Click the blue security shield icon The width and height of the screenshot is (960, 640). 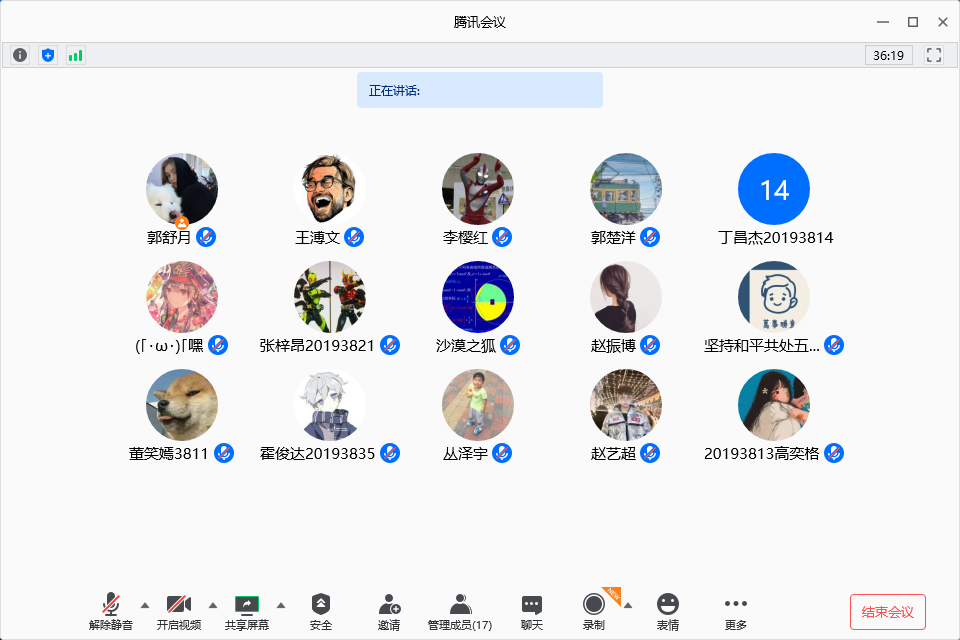pyautogui.click(x=48, y=55)
